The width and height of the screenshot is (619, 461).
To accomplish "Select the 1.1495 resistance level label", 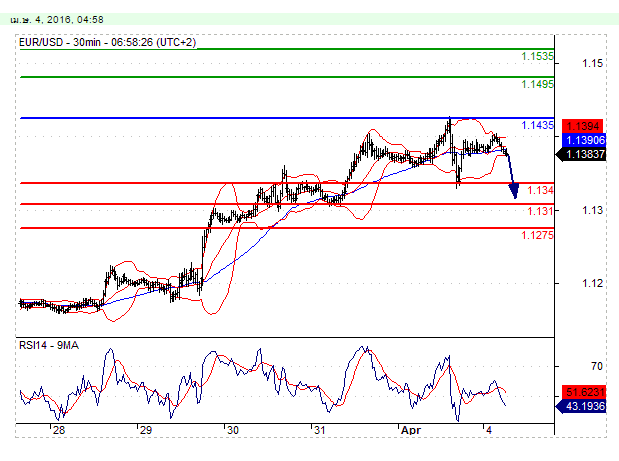I will tap(537, 85).
